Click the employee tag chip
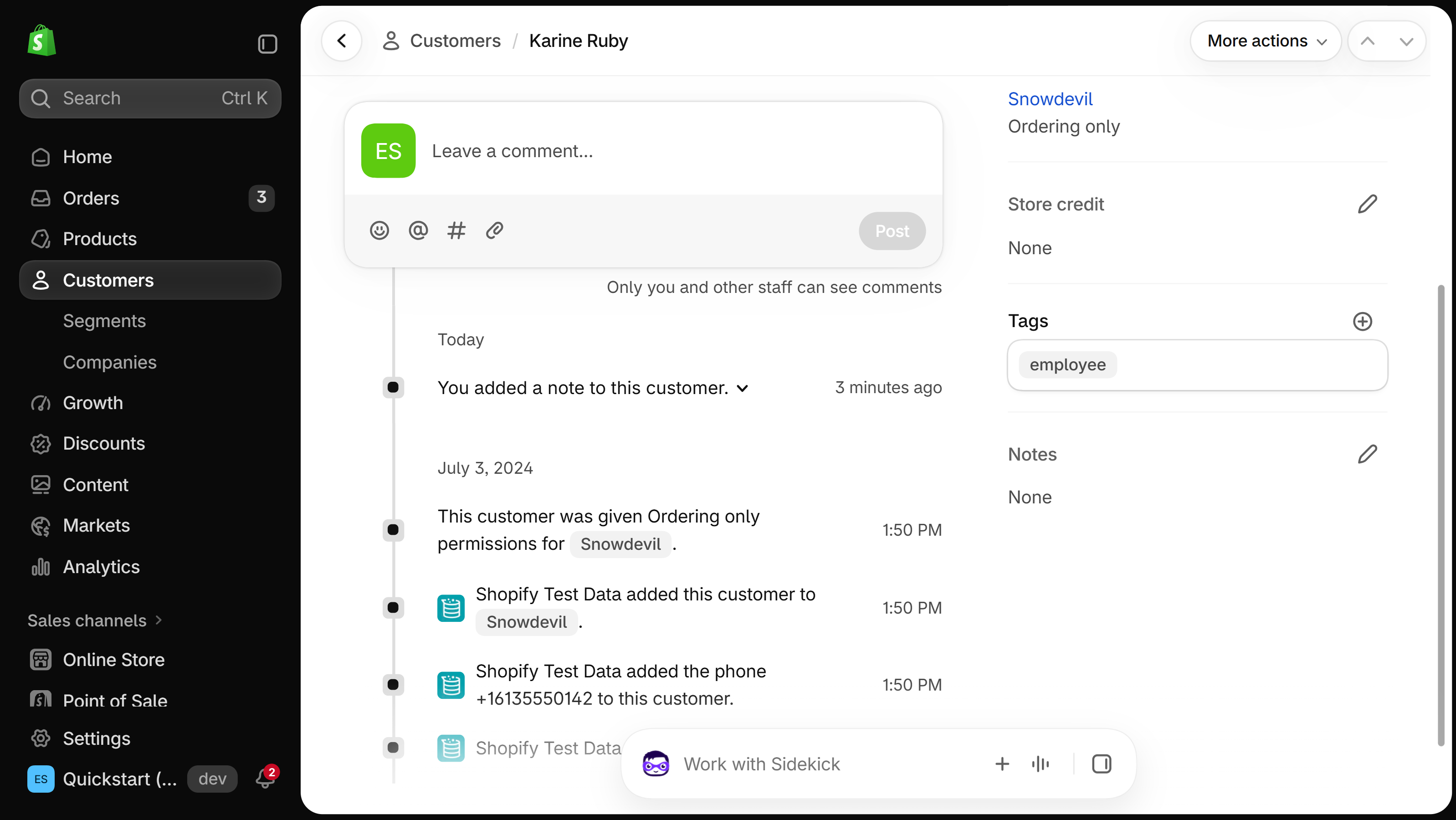The width and height of the screenshot is (1456, 820). pos(1068,364)
